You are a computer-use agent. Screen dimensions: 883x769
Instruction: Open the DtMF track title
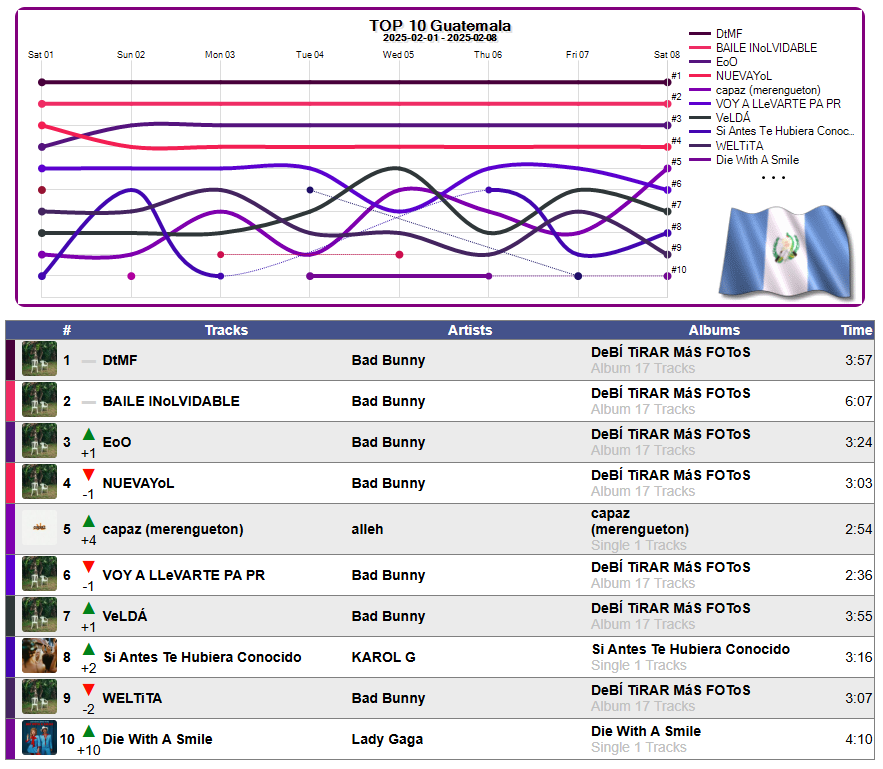pos(120,360)
